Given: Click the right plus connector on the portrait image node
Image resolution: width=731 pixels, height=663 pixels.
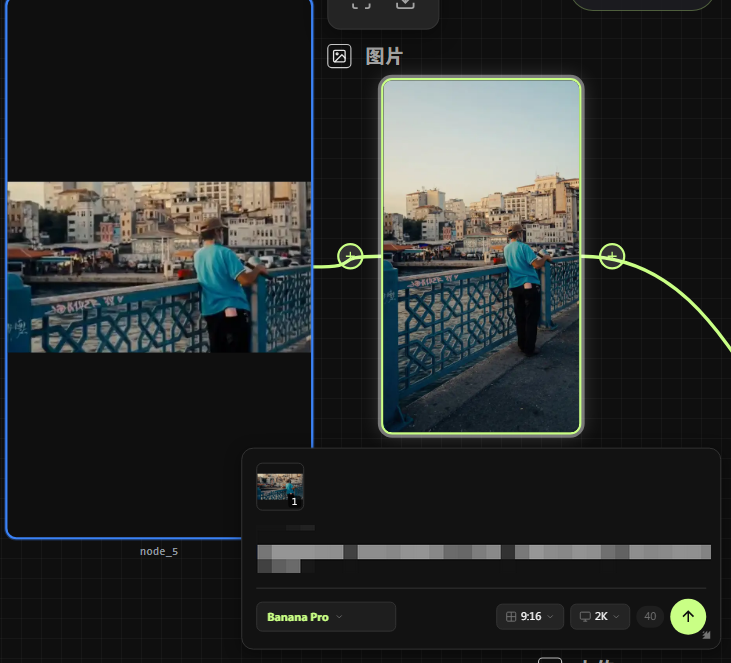Looking at the screenshot, I should (612, 257).
